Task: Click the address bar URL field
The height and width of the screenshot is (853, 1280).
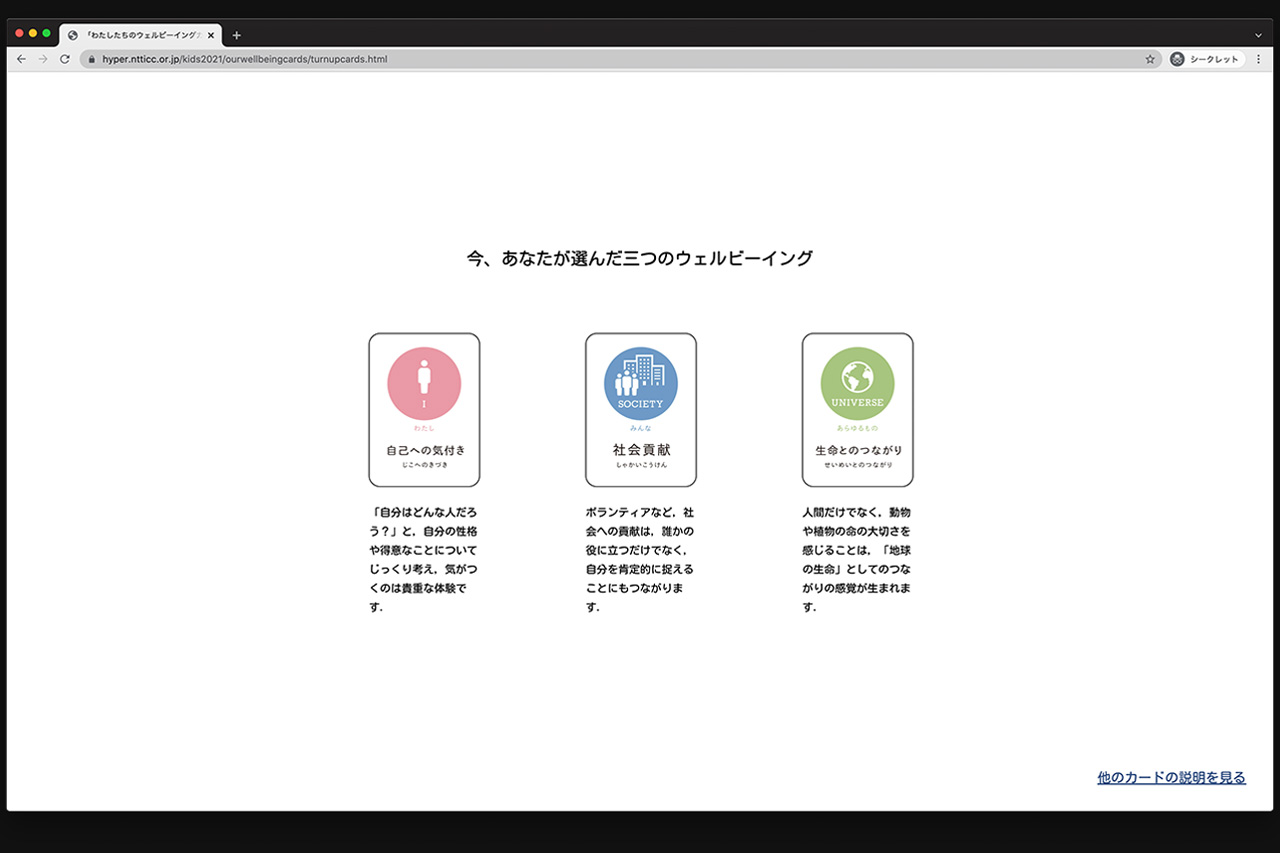Action: point(620,59)
